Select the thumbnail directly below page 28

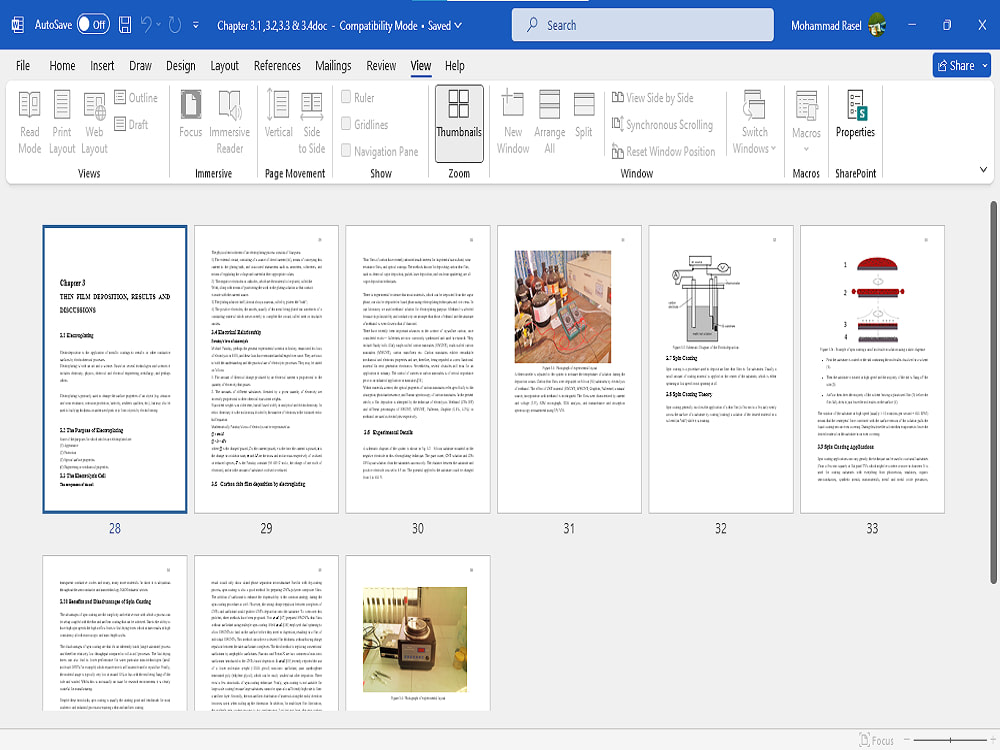click(115, 633)
